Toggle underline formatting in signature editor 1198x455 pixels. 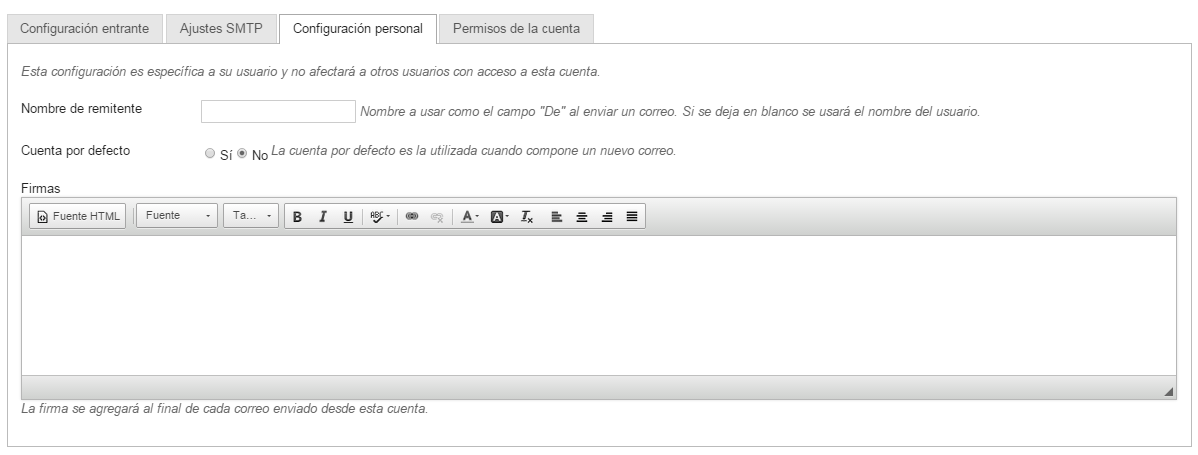tap(347, 216)
